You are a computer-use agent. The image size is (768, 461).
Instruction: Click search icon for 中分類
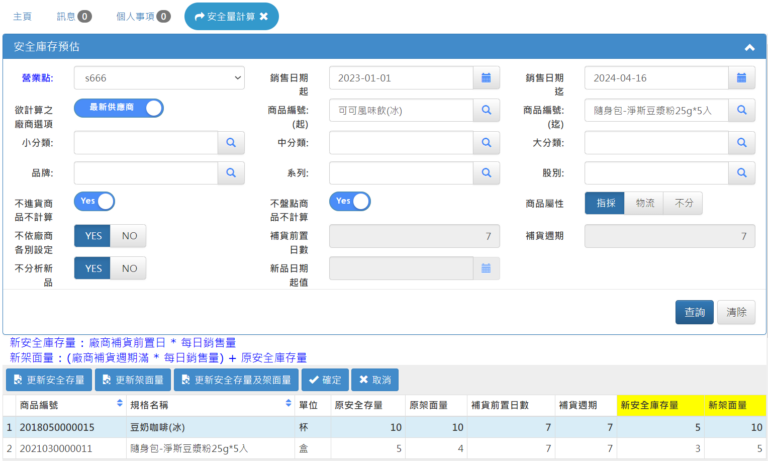click(486, 143)
